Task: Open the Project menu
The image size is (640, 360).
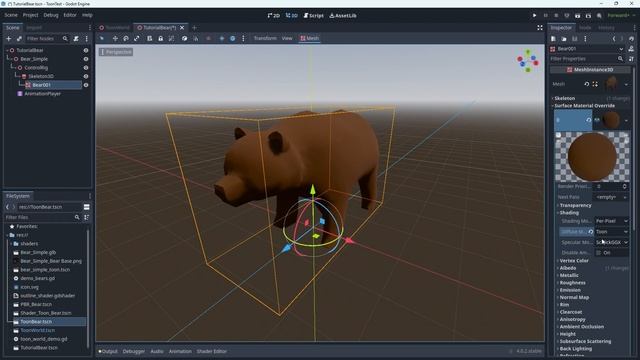Action: click(30, 15)
